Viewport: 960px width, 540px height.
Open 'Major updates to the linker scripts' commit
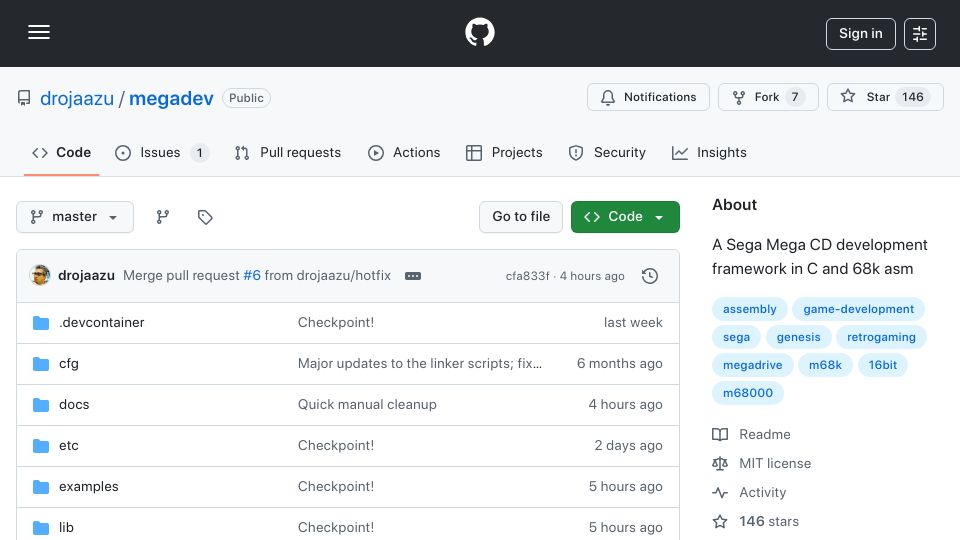[x=419, y=364]
